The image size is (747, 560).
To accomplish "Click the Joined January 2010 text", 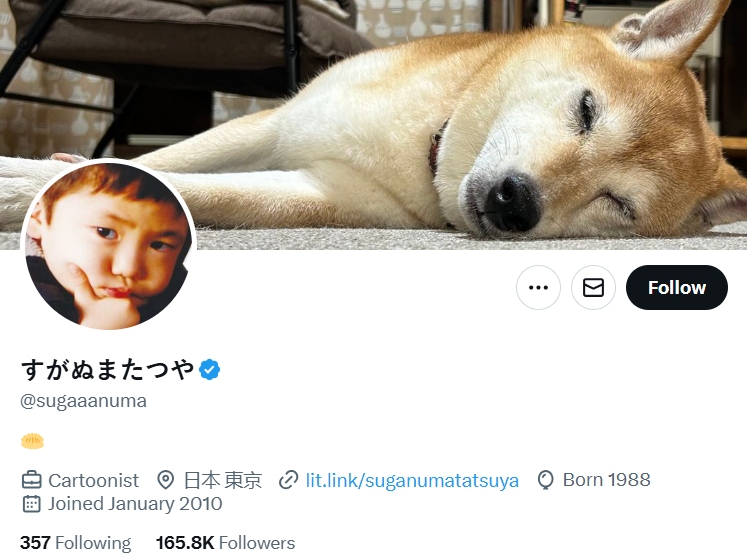I will 135,504.
